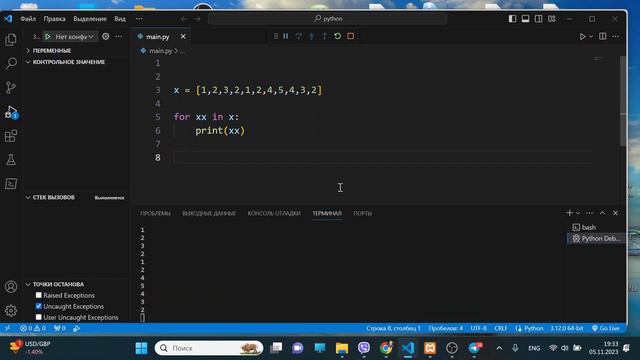This screenshot has height=360, width=640.
Task: Click Go Live in status bar
Action: point(606,328)
